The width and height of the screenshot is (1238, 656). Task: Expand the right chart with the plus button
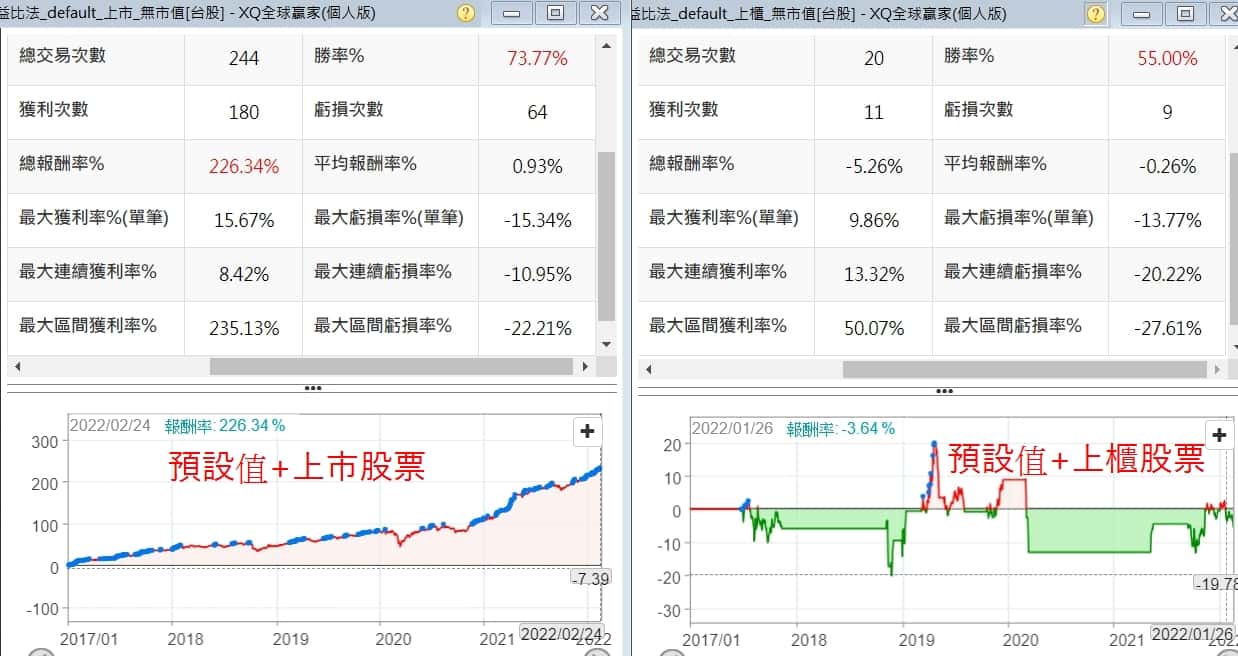1219,435
